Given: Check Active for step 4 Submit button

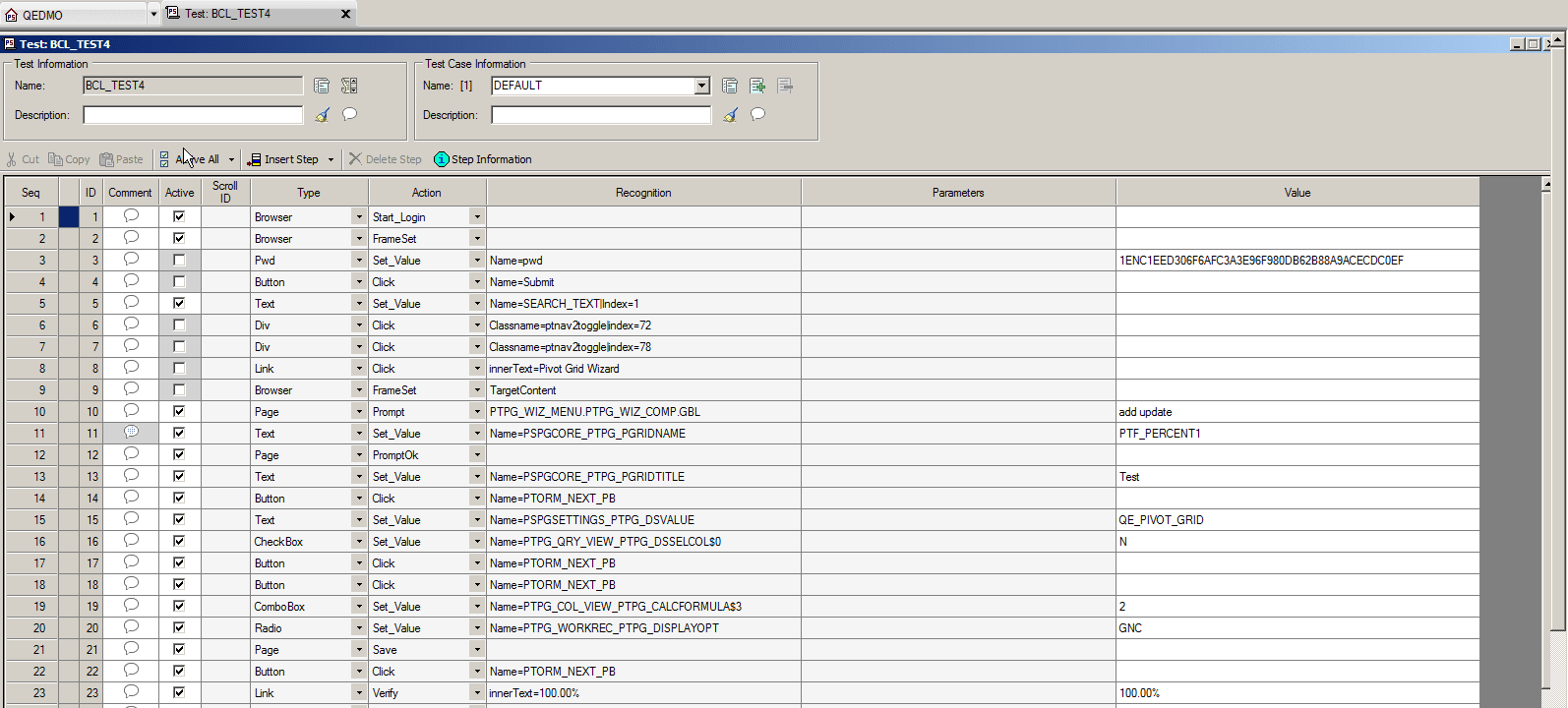Looking at the screenshot, I should point(179,281).
